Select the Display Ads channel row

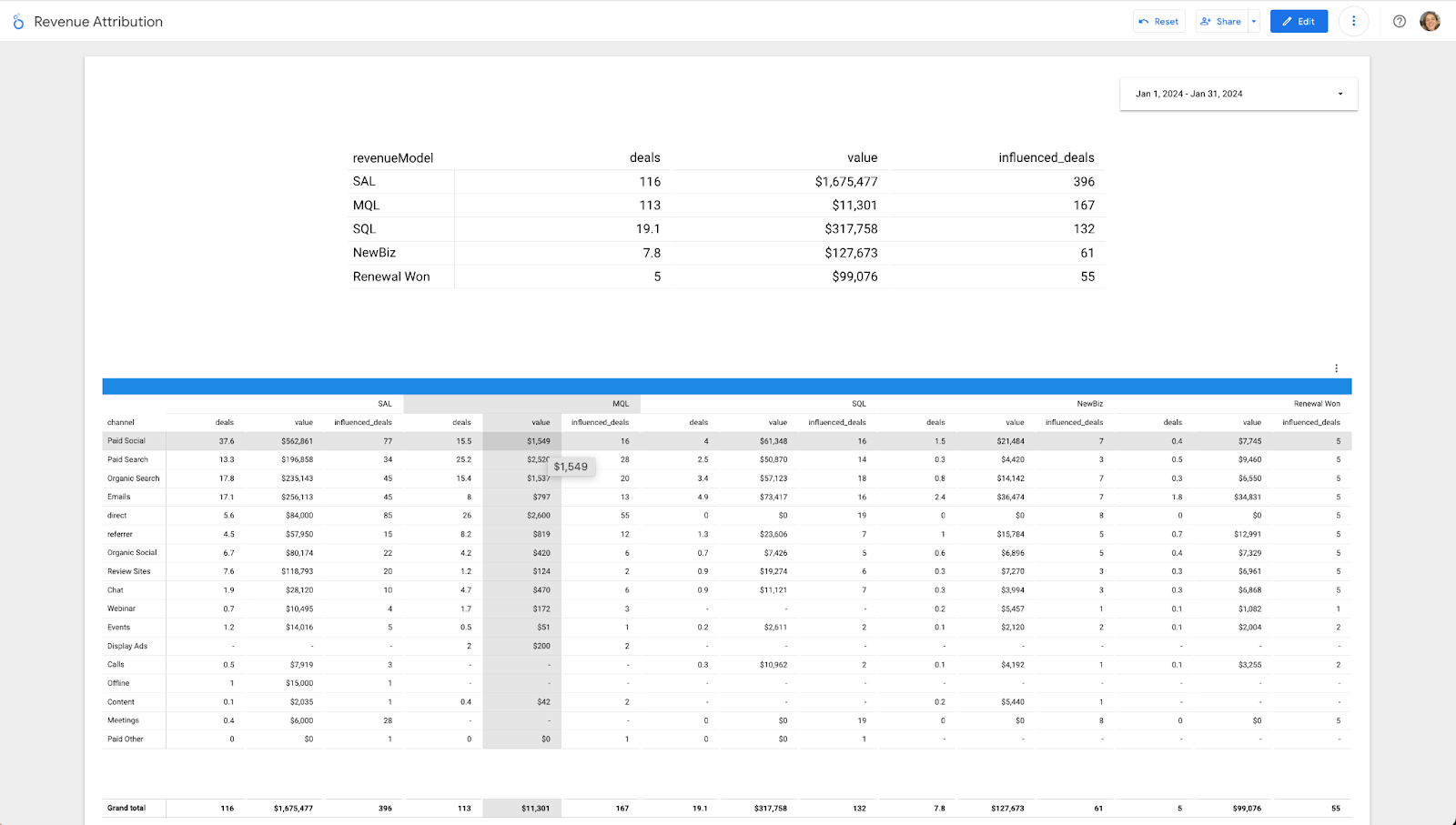click(x=727, y=646)
